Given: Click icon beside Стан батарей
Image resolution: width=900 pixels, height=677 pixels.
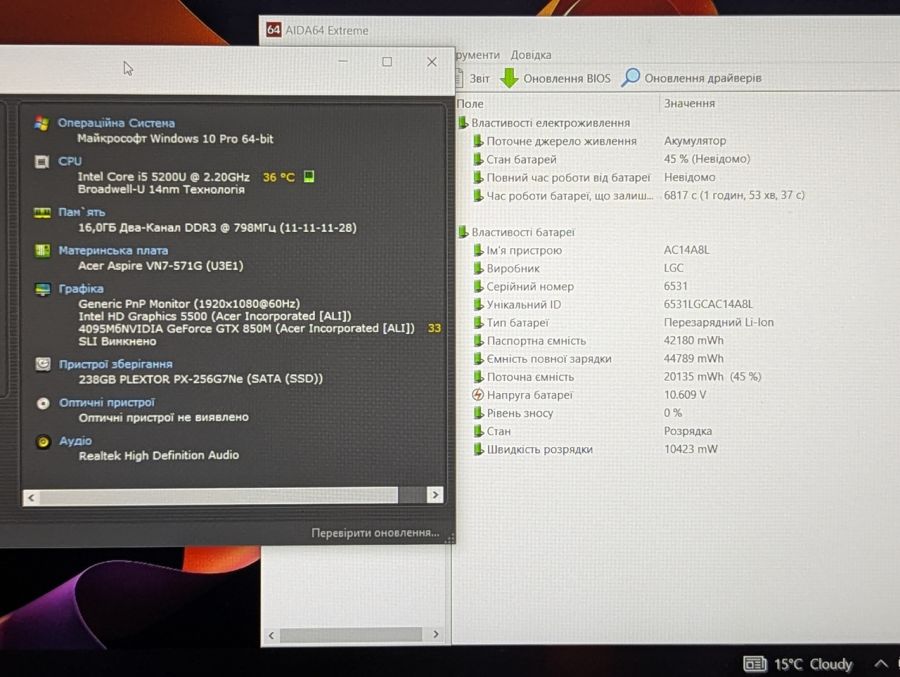Looking at the screenshot, I should (x=478, y=159).
